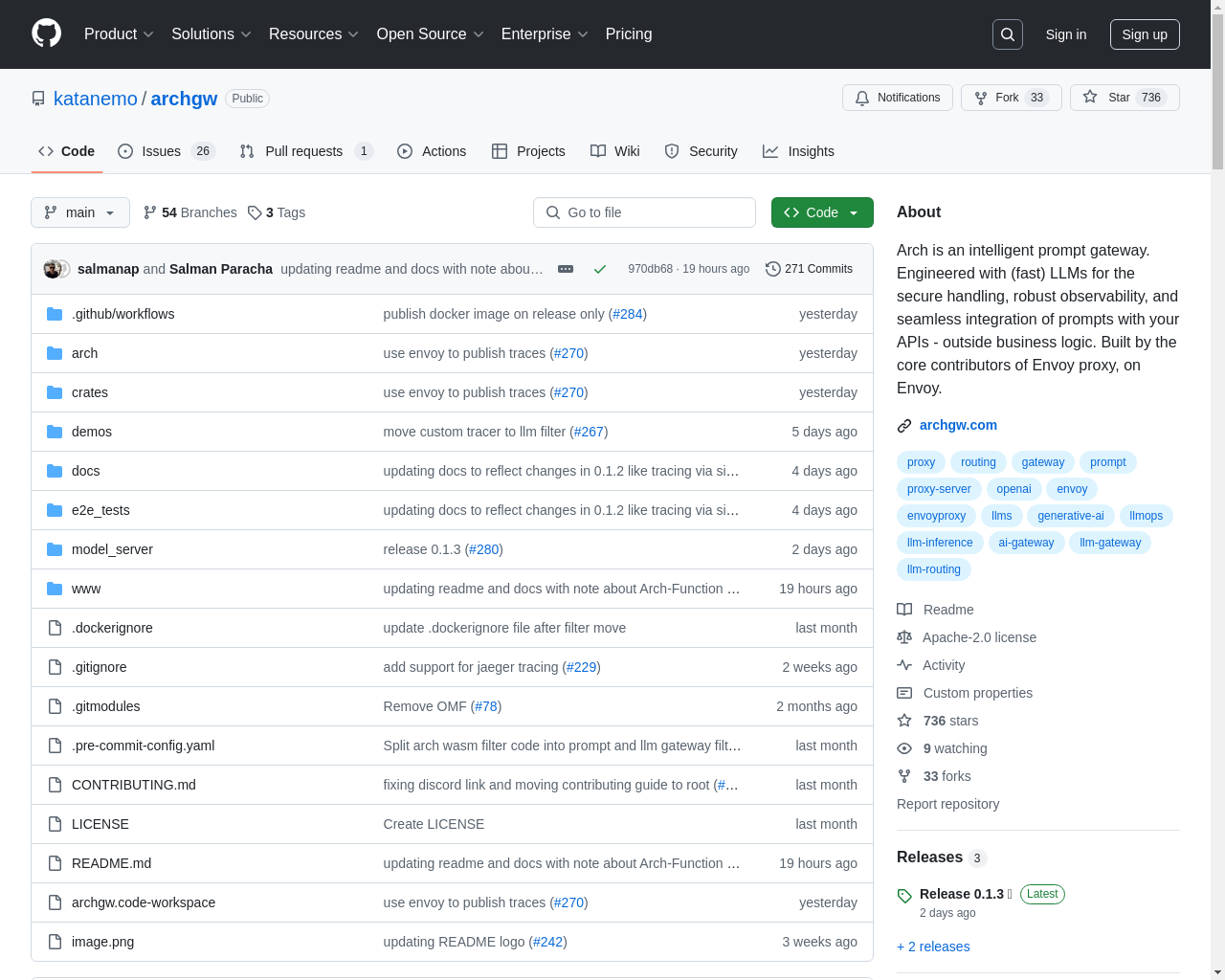Viewport: 1225px width, 980px height.
Task: Click the license scale icon
Action: pos(904,637)
